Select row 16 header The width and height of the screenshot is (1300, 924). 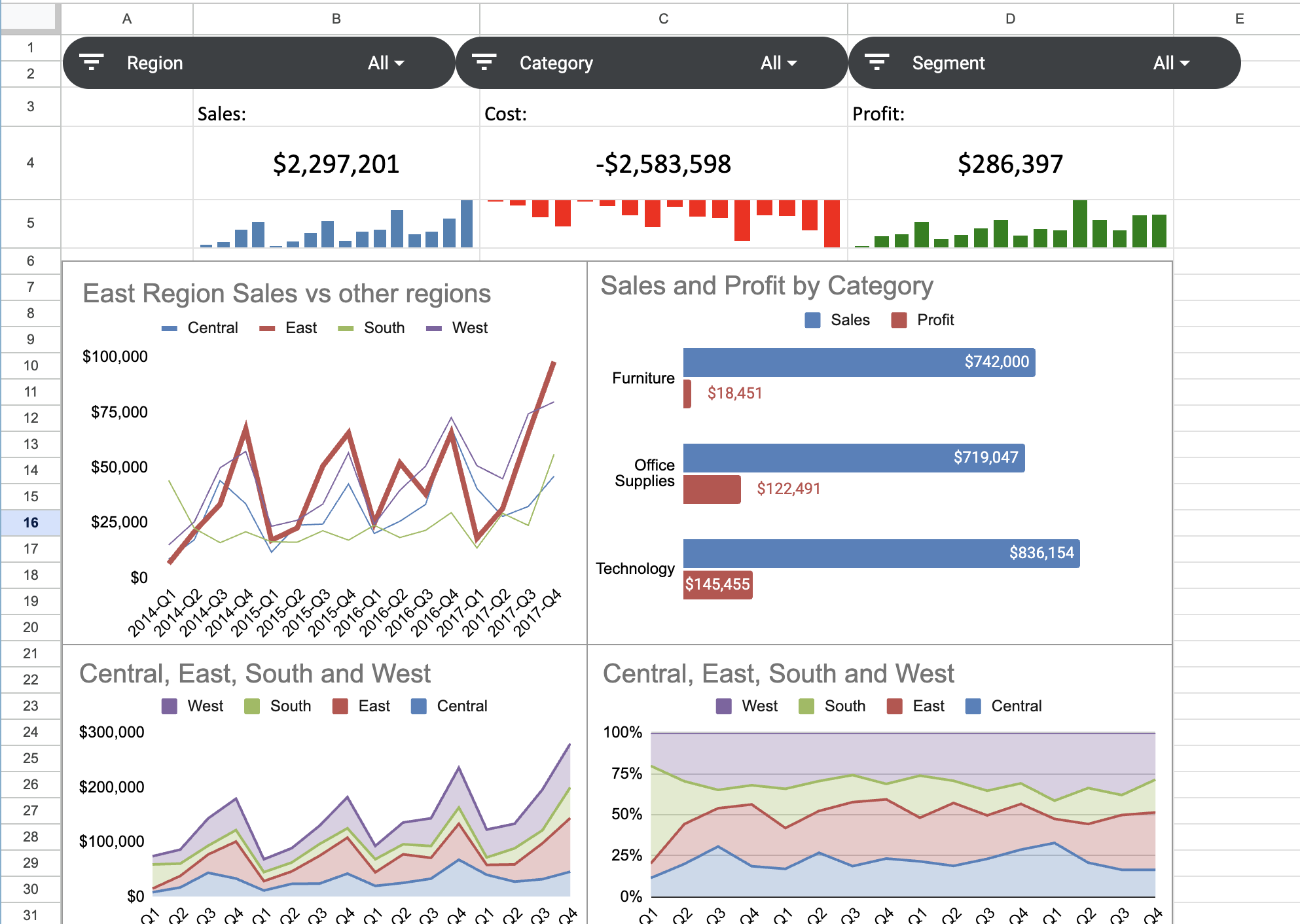tap(30, 522)
